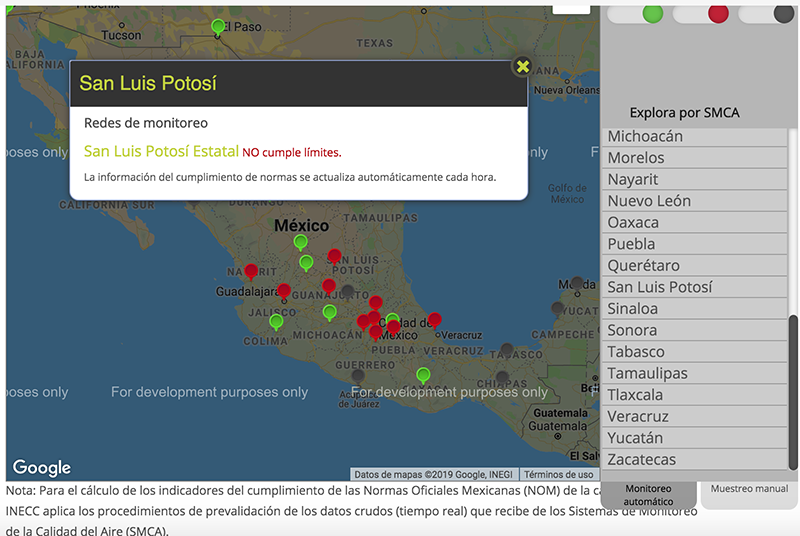
Task: Select Tabasco in the SMCA list
Action: coord(694,352)
